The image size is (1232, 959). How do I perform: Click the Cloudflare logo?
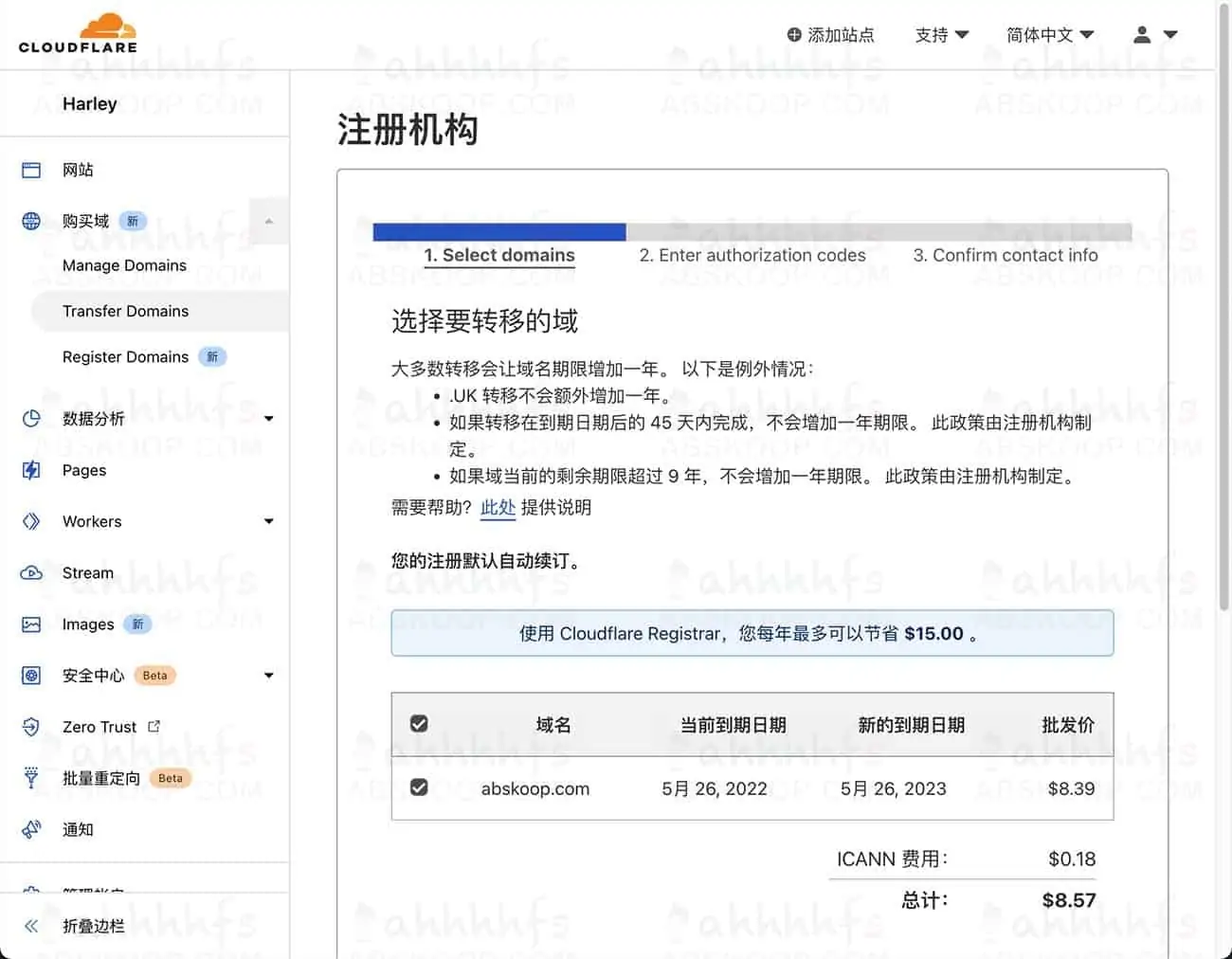[76, 32]
